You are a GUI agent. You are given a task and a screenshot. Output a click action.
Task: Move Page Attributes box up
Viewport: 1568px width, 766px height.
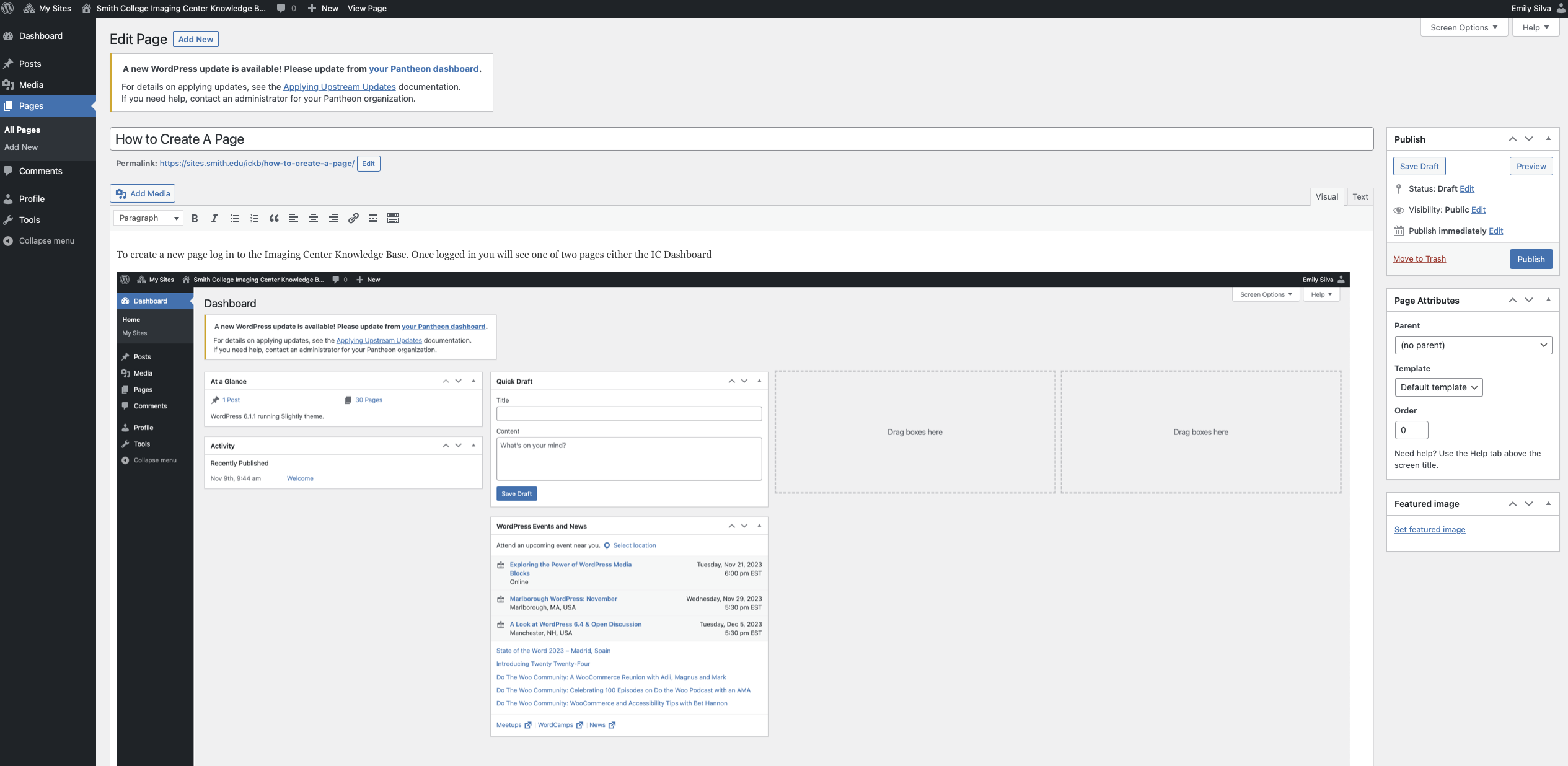pos(1512,300)
